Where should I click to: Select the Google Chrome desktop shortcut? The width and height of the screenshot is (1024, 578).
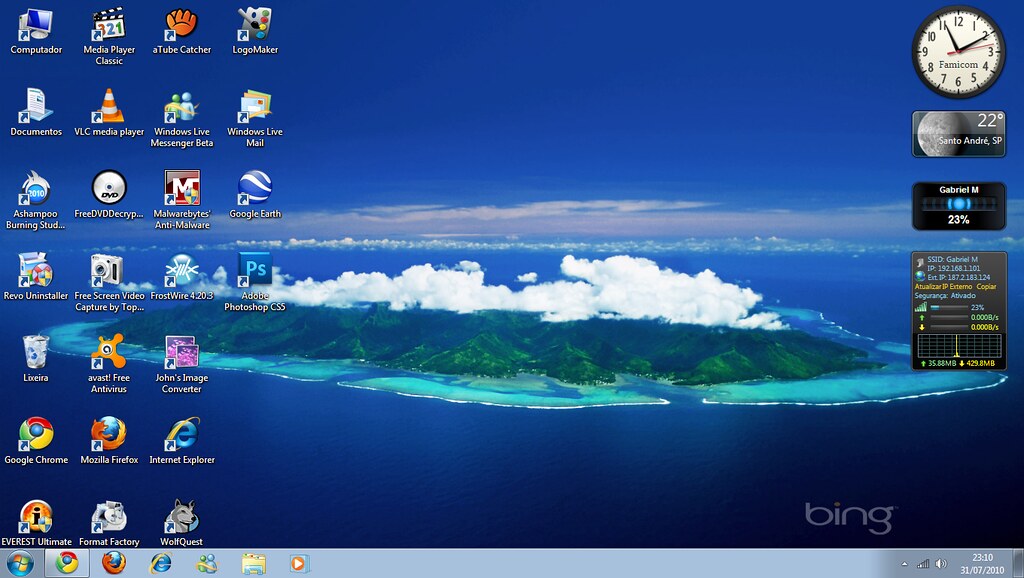[x=36, y=442]
